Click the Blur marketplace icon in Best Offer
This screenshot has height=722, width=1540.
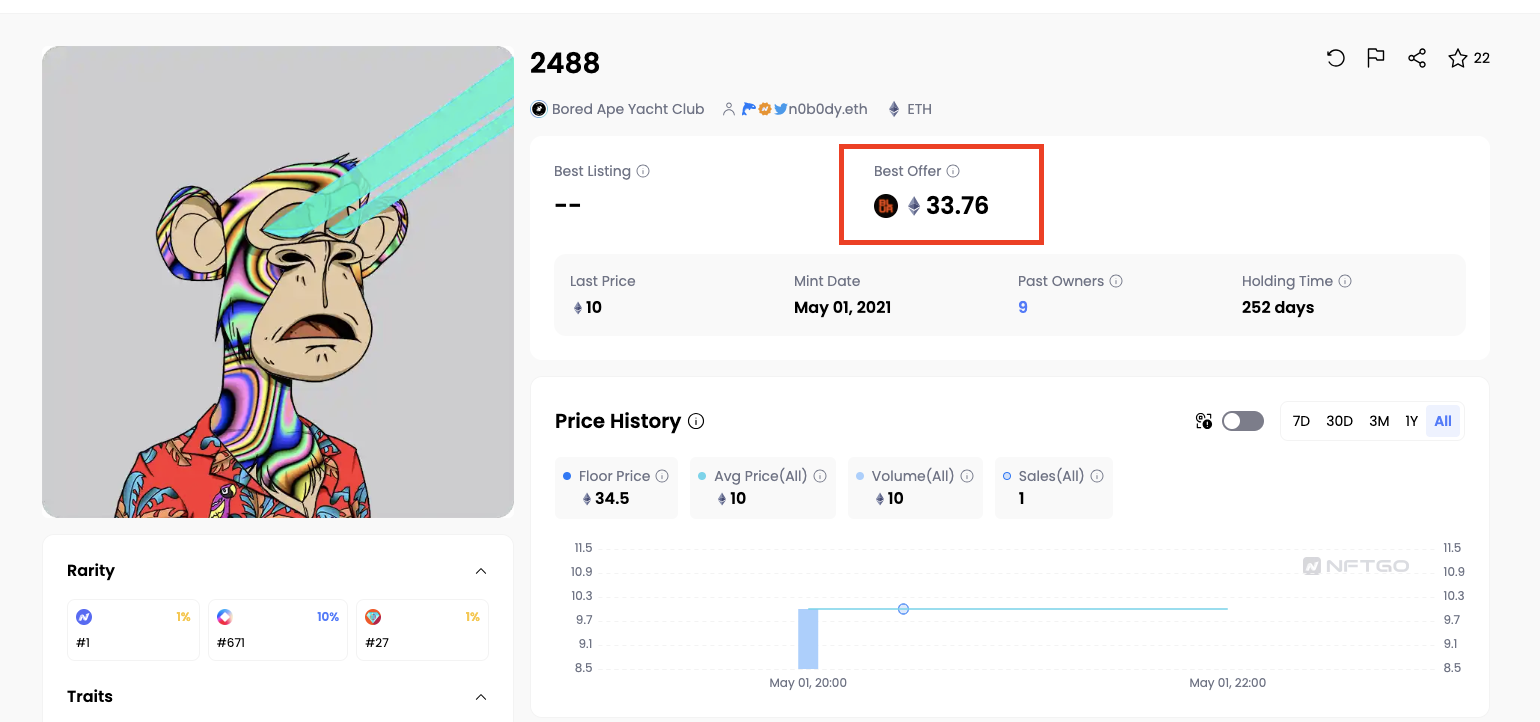tap(886, 206)
